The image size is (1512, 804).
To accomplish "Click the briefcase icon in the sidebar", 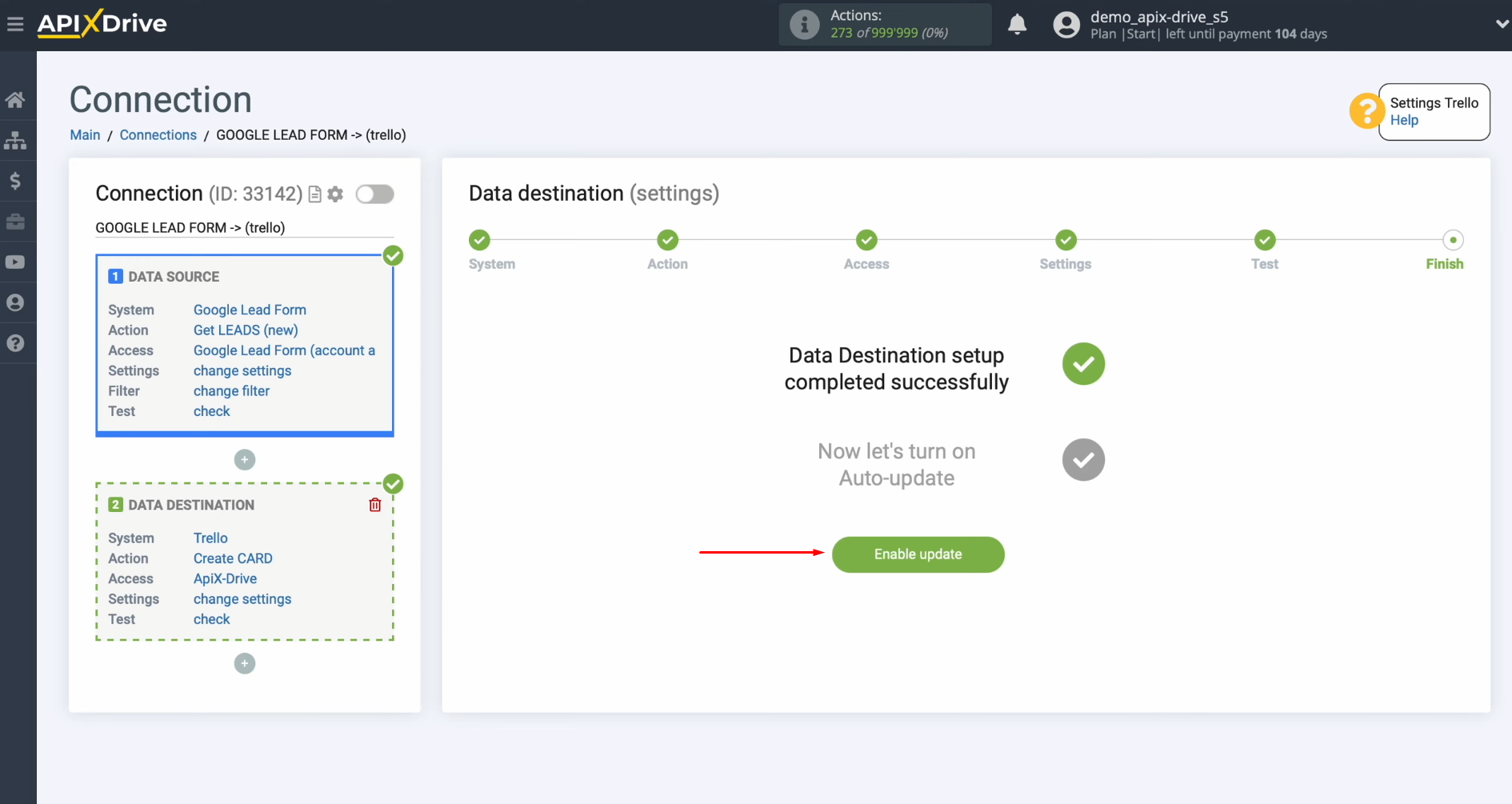I will point(16,222).
